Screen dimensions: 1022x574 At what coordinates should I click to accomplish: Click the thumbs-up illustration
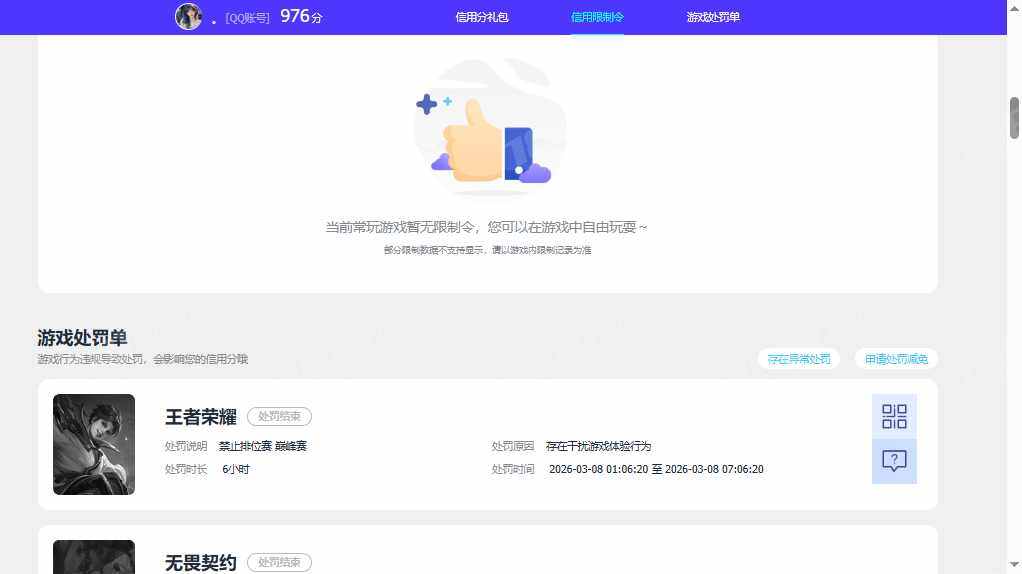point(489,128)
